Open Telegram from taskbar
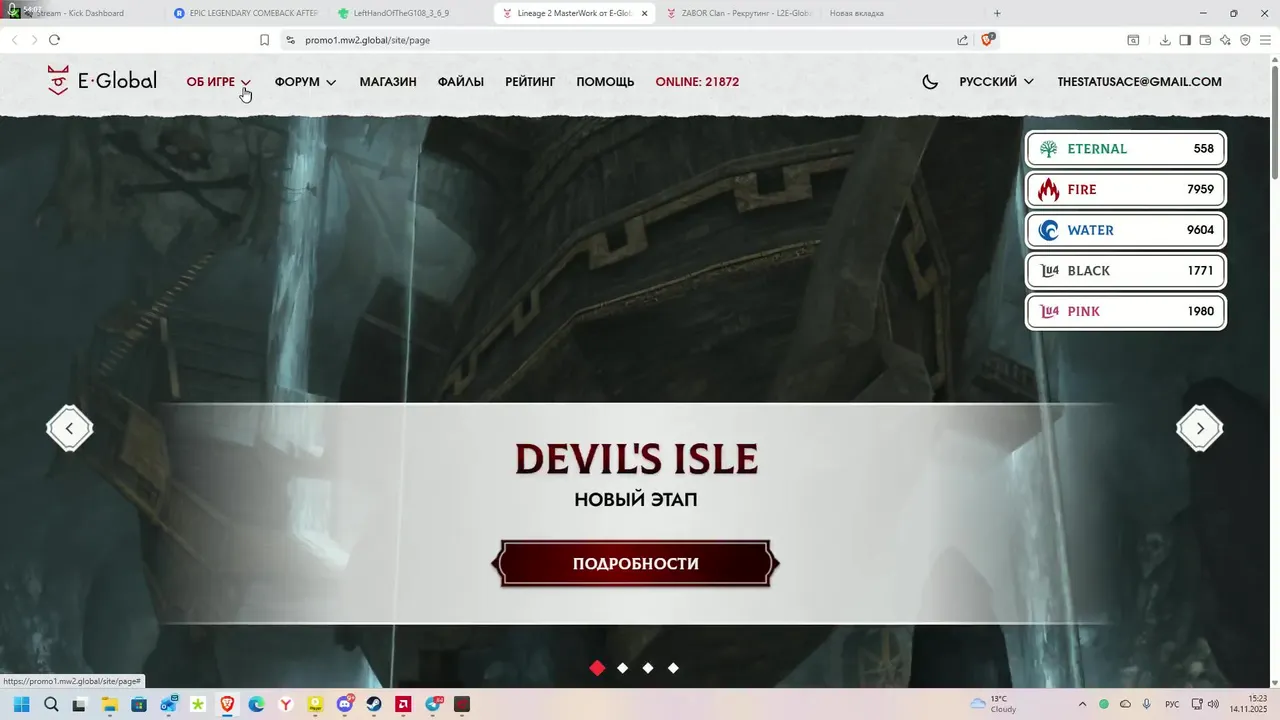1280x720 pixels. [433, 704]
